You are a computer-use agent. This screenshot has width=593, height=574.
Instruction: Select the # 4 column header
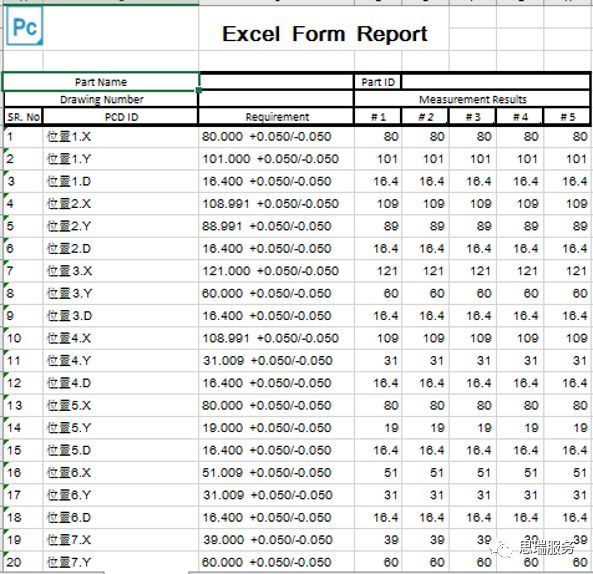[x=520, y=116]
